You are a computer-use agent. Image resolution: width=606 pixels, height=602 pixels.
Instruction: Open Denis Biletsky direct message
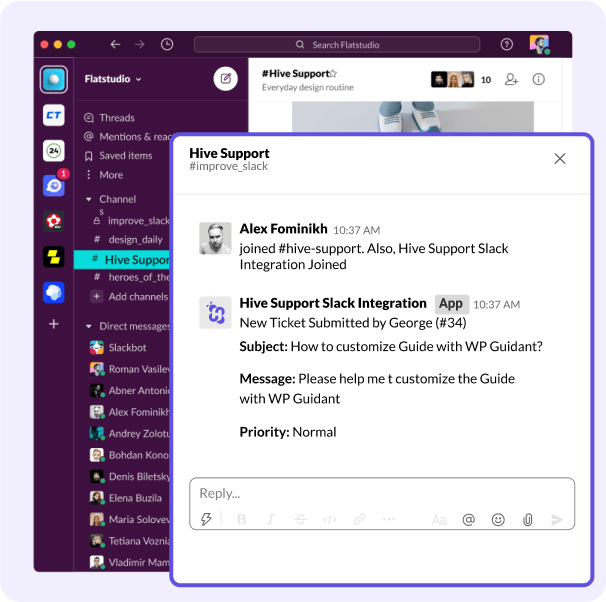pos(130,476)
